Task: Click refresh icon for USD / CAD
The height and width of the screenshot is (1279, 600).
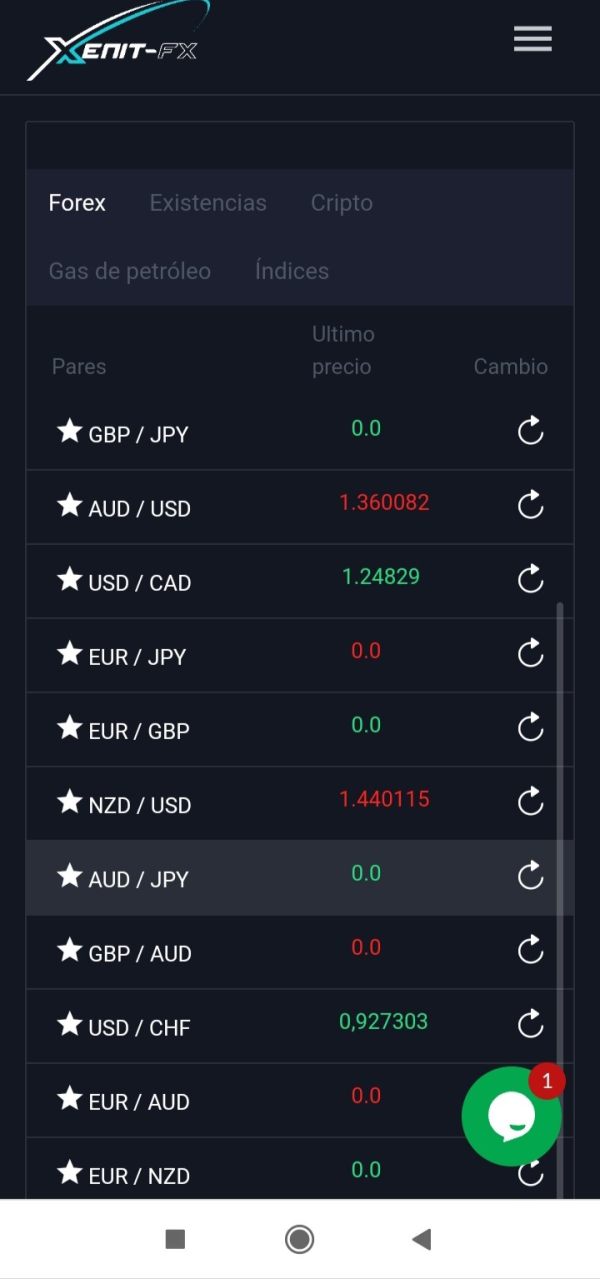Action: click(530, 579)
